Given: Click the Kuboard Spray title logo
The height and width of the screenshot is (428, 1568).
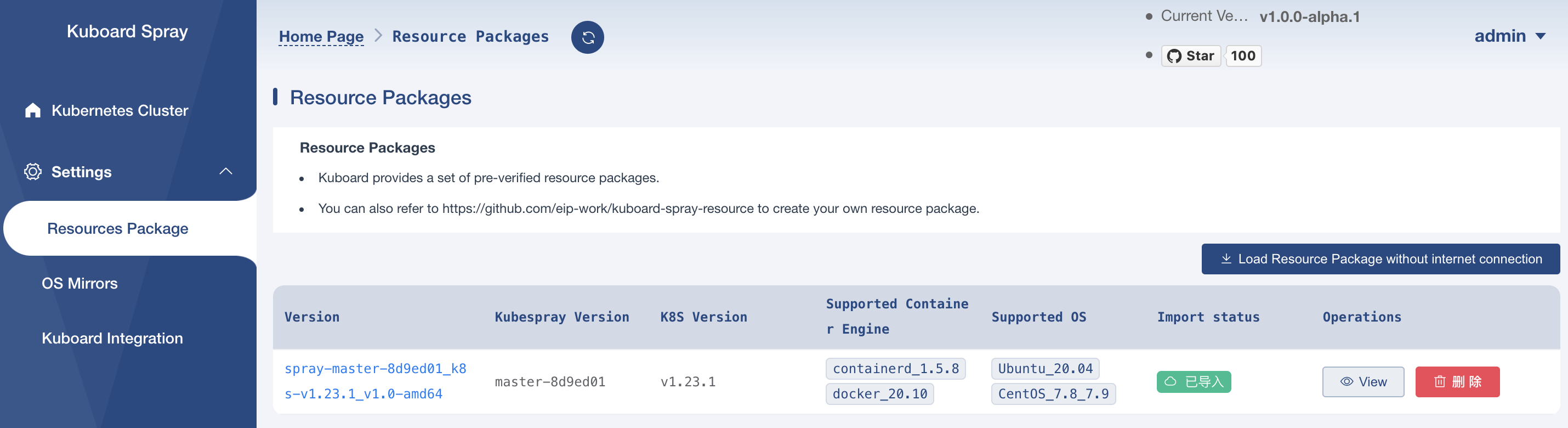Looking at the screenshot, I should click(x=127, y=31).
